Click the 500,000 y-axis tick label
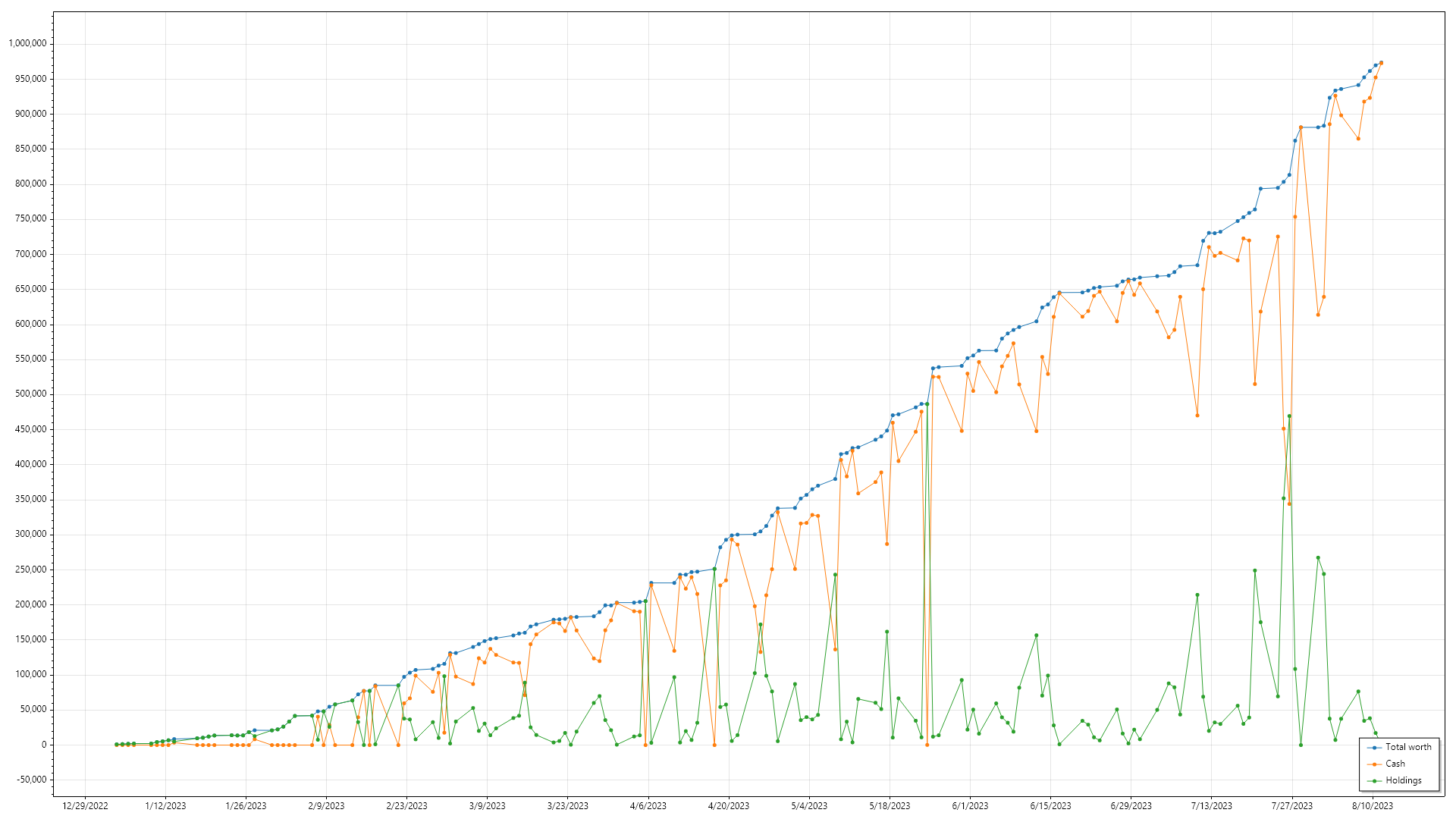 pos(30,394)
